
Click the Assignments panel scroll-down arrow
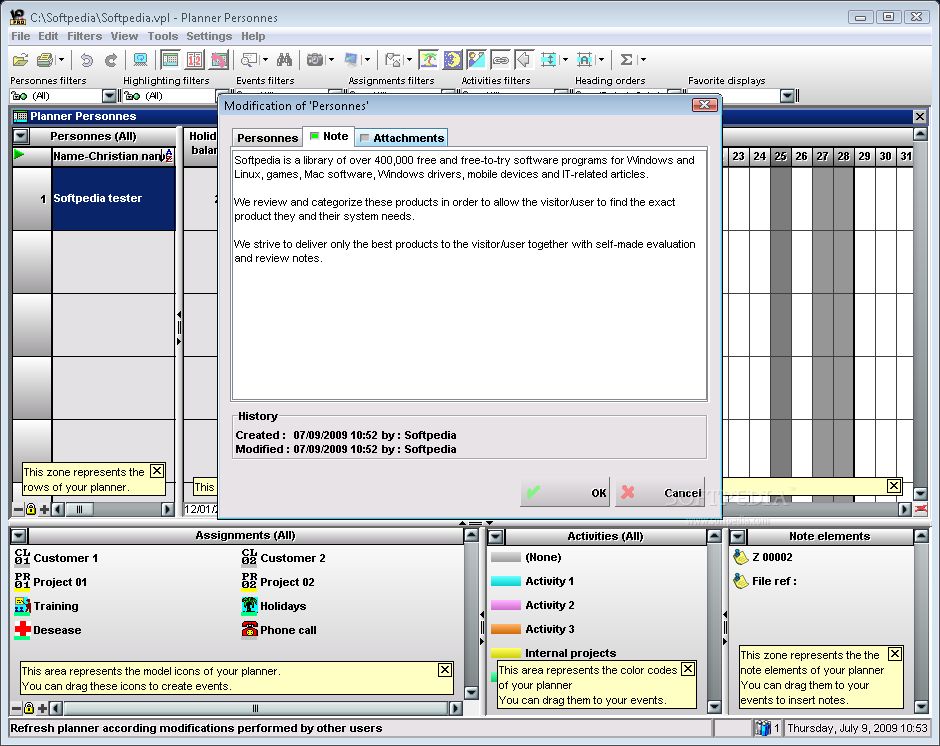pyautogui.click(x=471, y=693)
